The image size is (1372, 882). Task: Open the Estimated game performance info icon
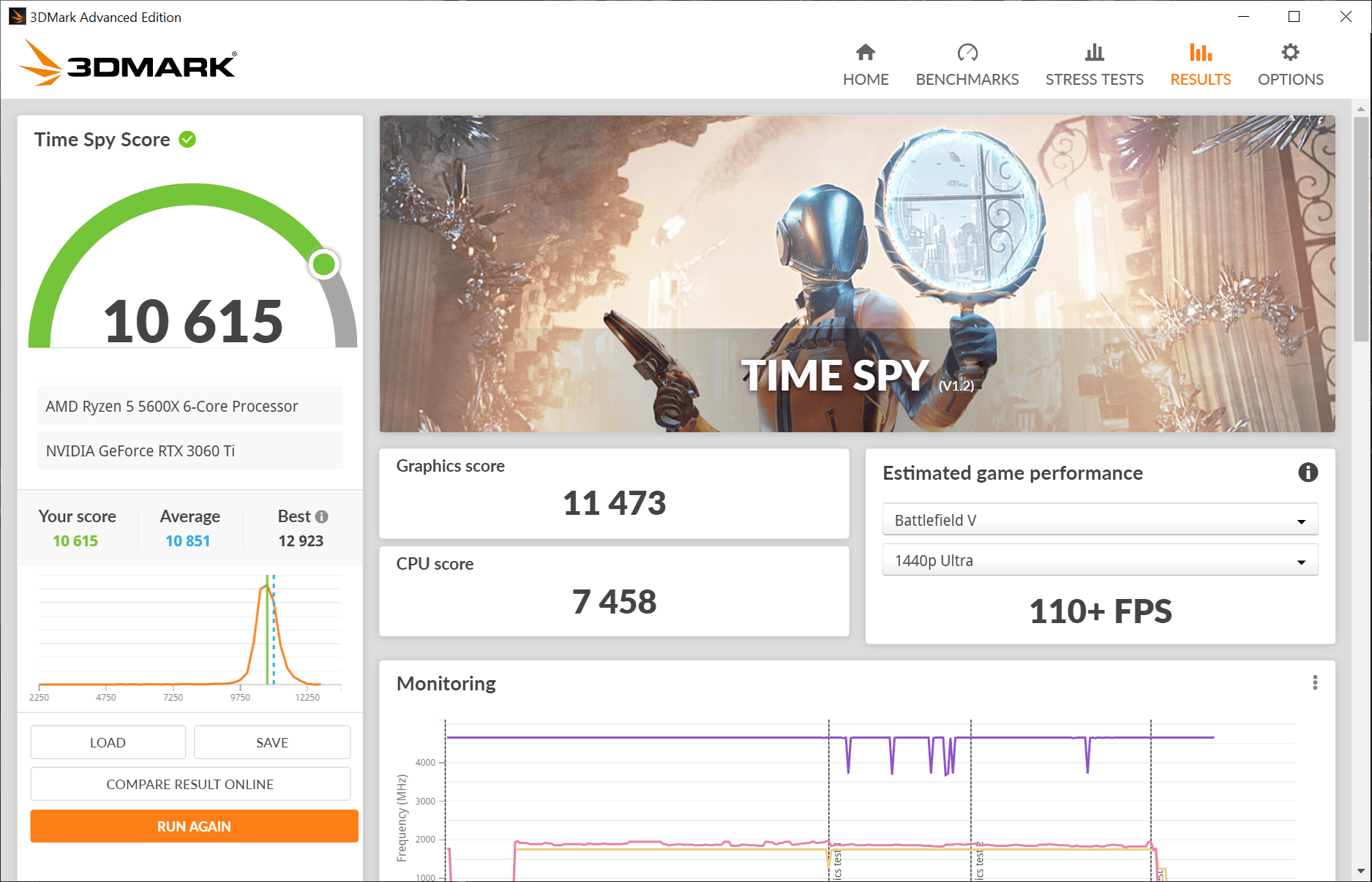point(1308,473)
